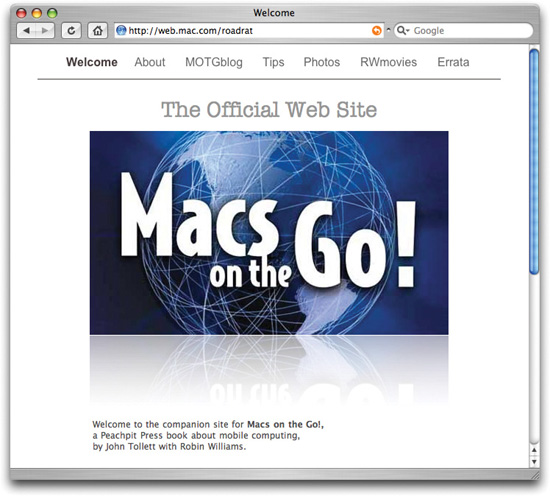Open the RWmovies page
This screenshot has height=496, width=550.
389,62
